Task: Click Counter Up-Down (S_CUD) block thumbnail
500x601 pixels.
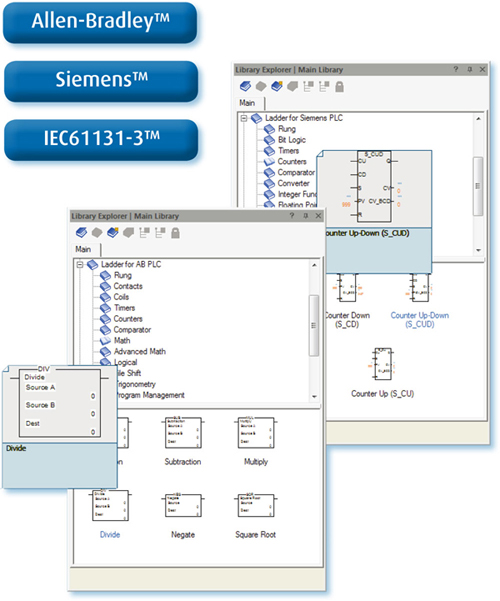Action: click(419, 288)
